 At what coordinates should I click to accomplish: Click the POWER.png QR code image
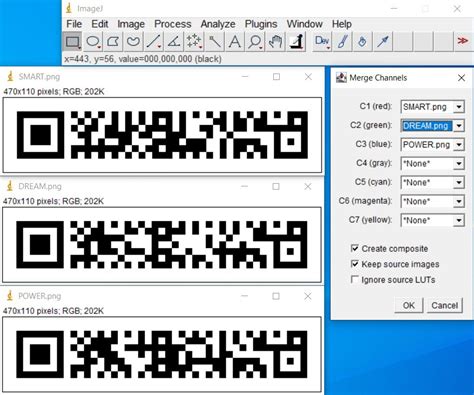pos(162,354)
